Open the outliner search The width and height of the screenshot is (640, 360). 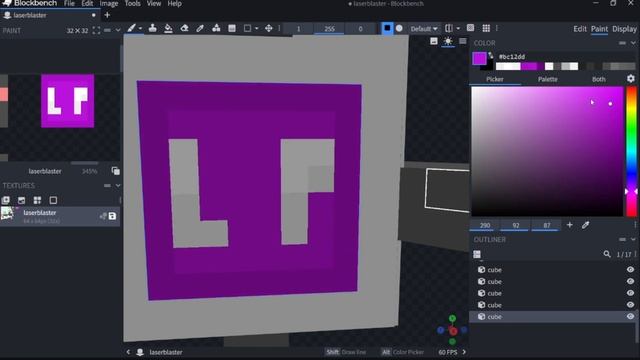click(607, 254)
